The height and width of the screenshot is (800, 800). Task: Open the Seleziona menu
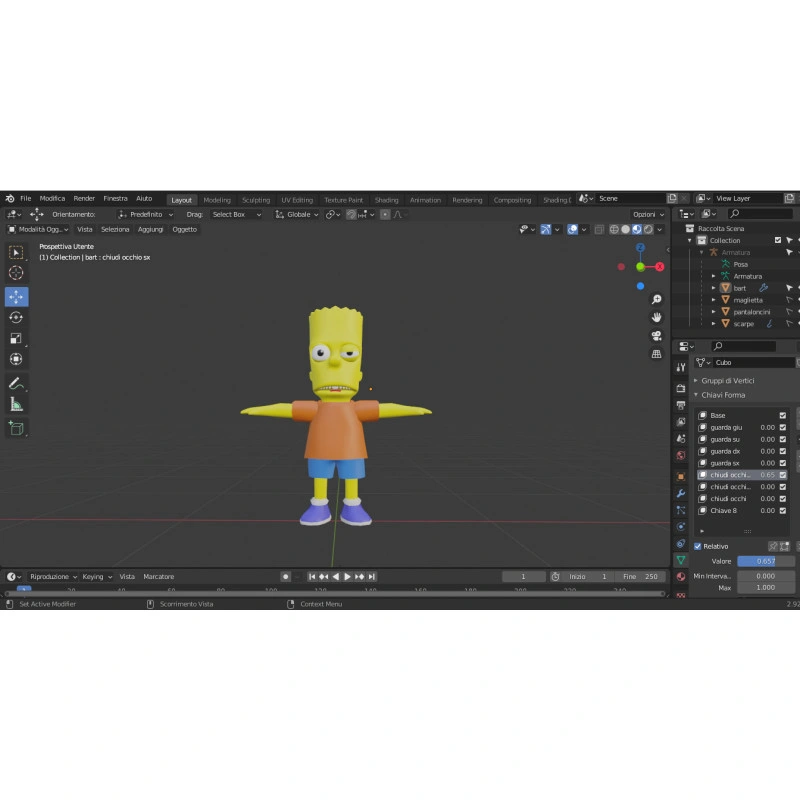pos(115,230)
